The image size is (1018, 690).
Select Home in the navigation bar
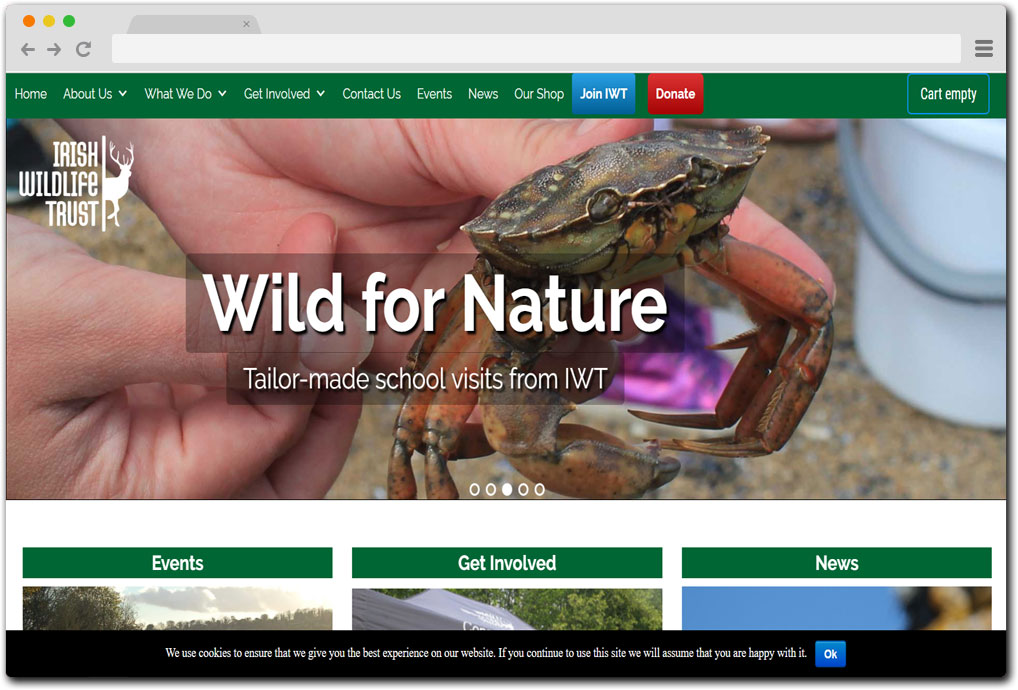pyautogui.click(x=30, y=93)
